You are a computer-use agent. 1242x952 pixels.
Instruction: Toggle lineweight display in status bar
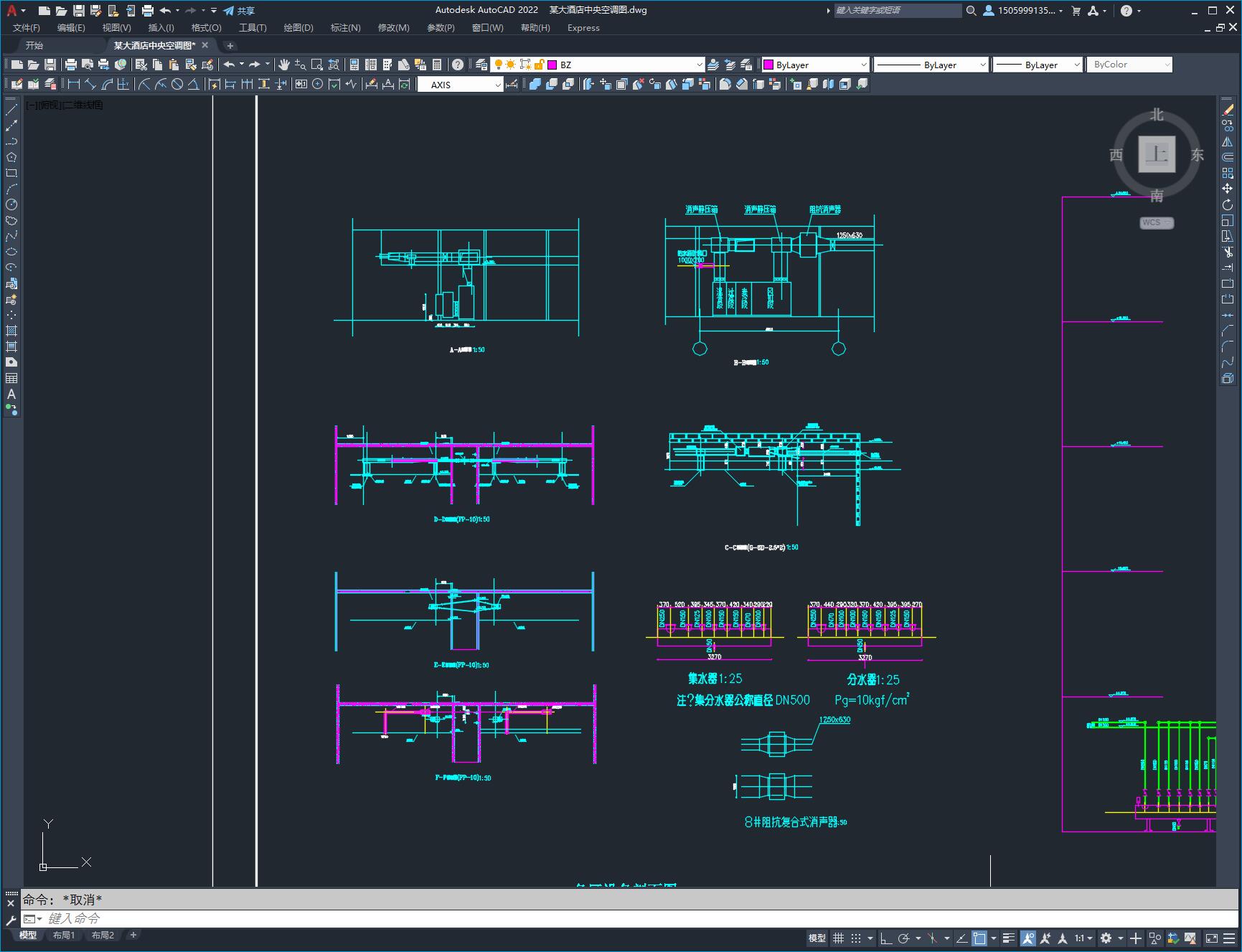tap(1009, 938)
